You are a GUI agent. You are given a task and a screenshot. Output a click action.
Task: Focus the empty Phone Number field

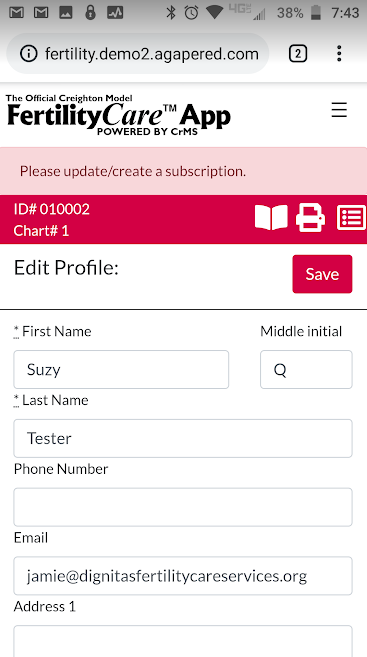coord(183,507)
